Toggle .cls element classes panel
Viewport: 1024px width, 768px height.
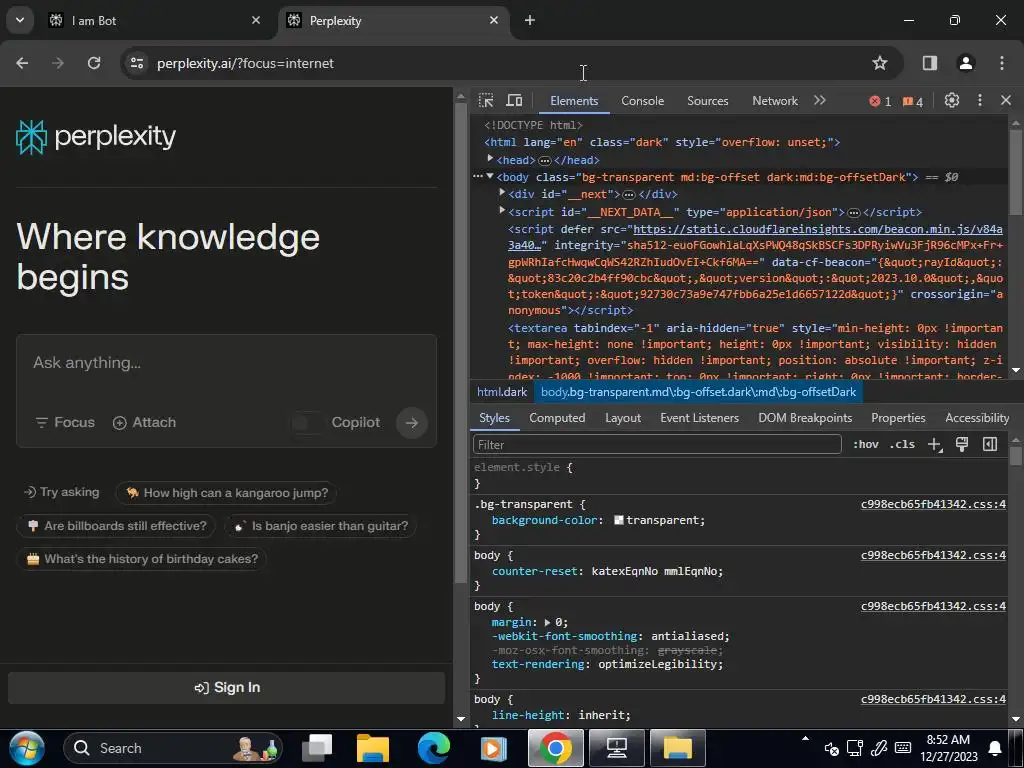pyautogui.click(x=902, y=445)
